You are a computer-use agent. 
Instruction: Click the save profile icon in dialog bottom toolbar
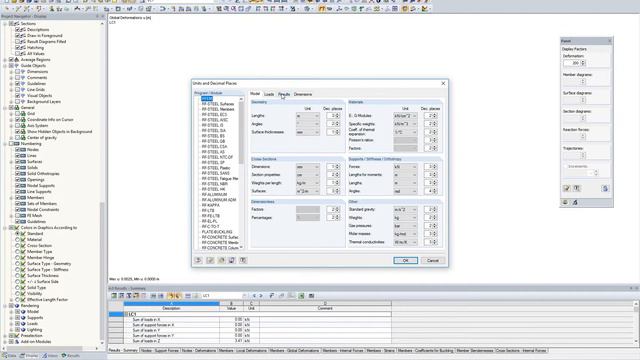[232, 260]
